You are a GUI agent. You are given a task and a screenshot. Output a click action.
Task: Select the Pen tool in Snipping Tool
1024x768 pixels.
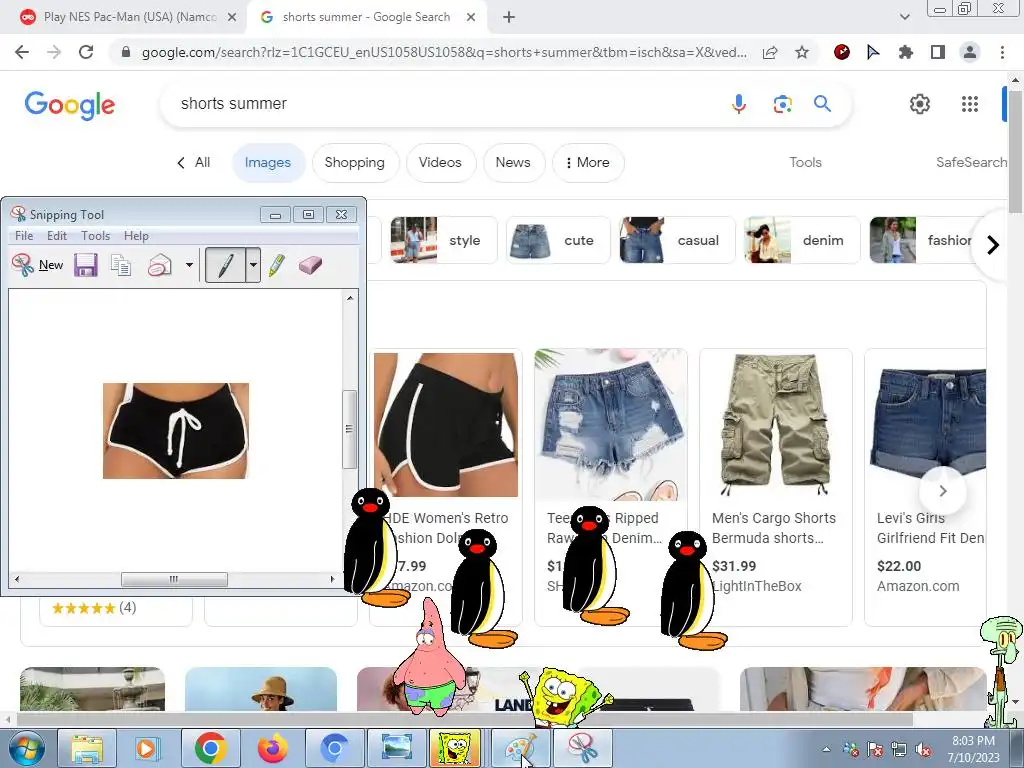coord(225,265)
